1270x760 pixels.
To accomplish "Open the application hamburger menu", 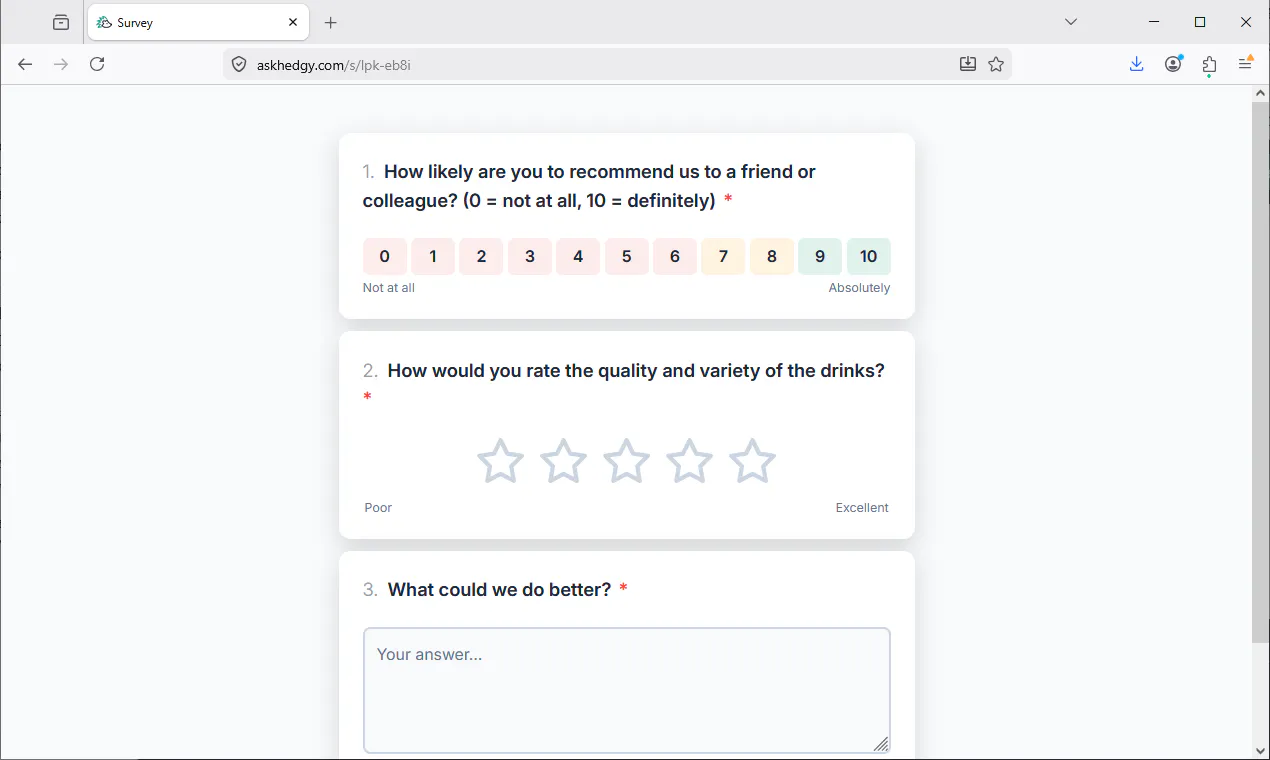I will (1246, 64).
